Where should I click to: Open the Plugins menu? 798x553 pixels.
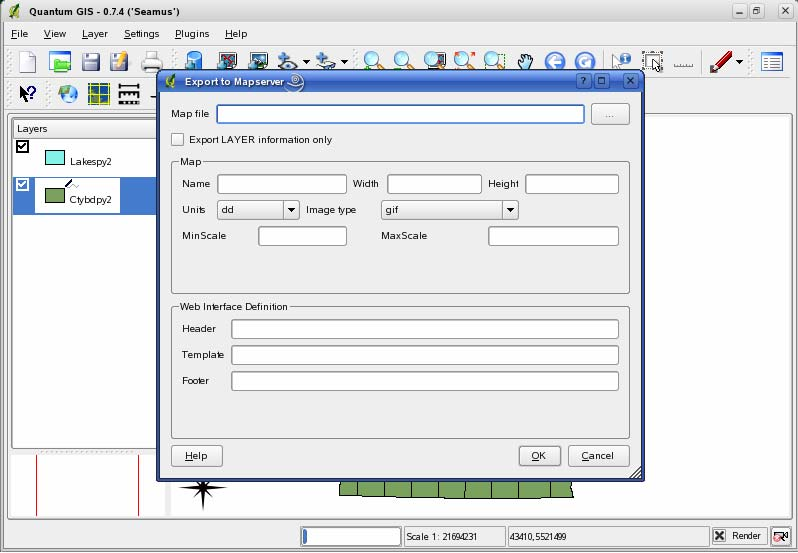[192, 34]
